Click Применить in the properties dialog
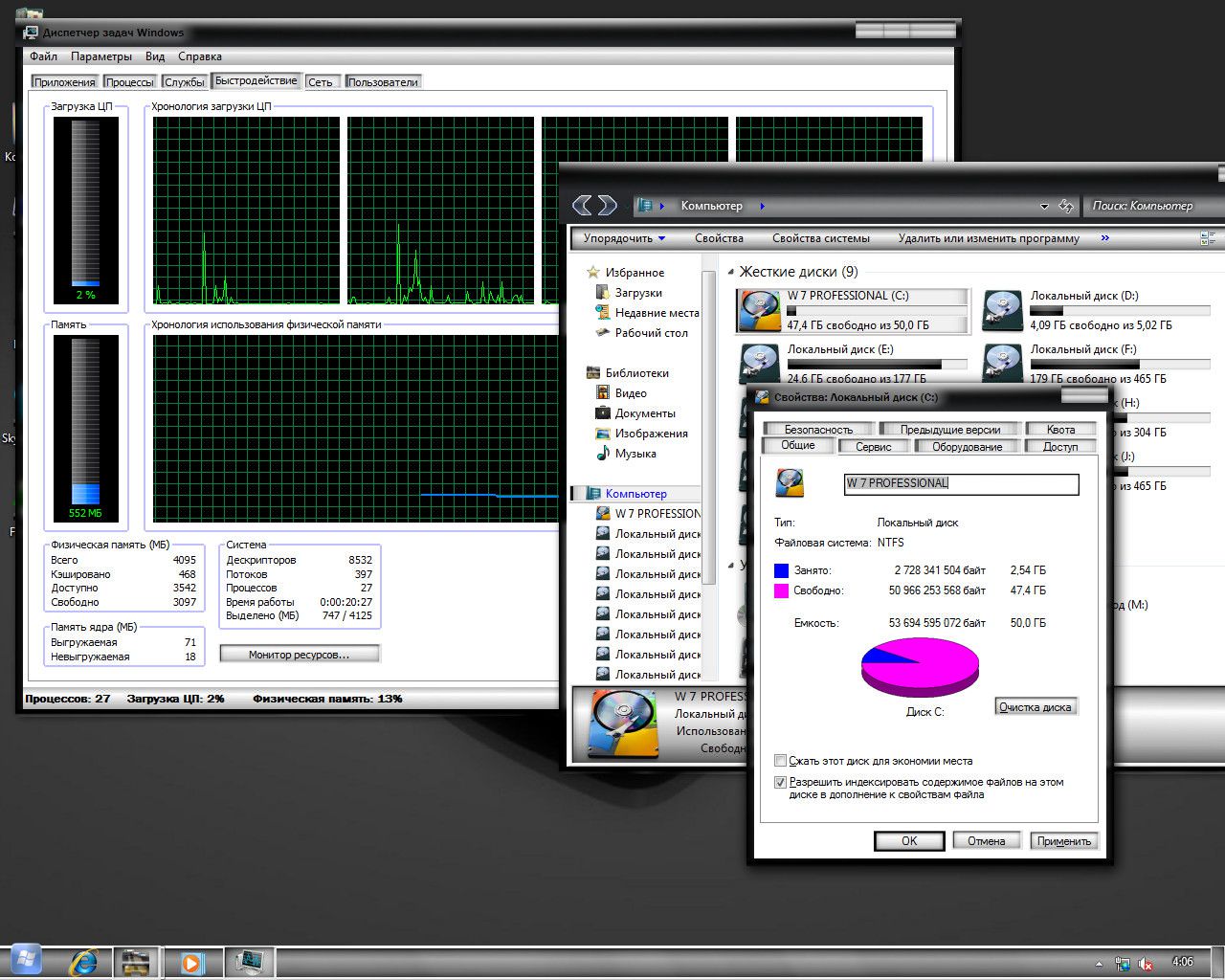 [x=1064, y=841]
